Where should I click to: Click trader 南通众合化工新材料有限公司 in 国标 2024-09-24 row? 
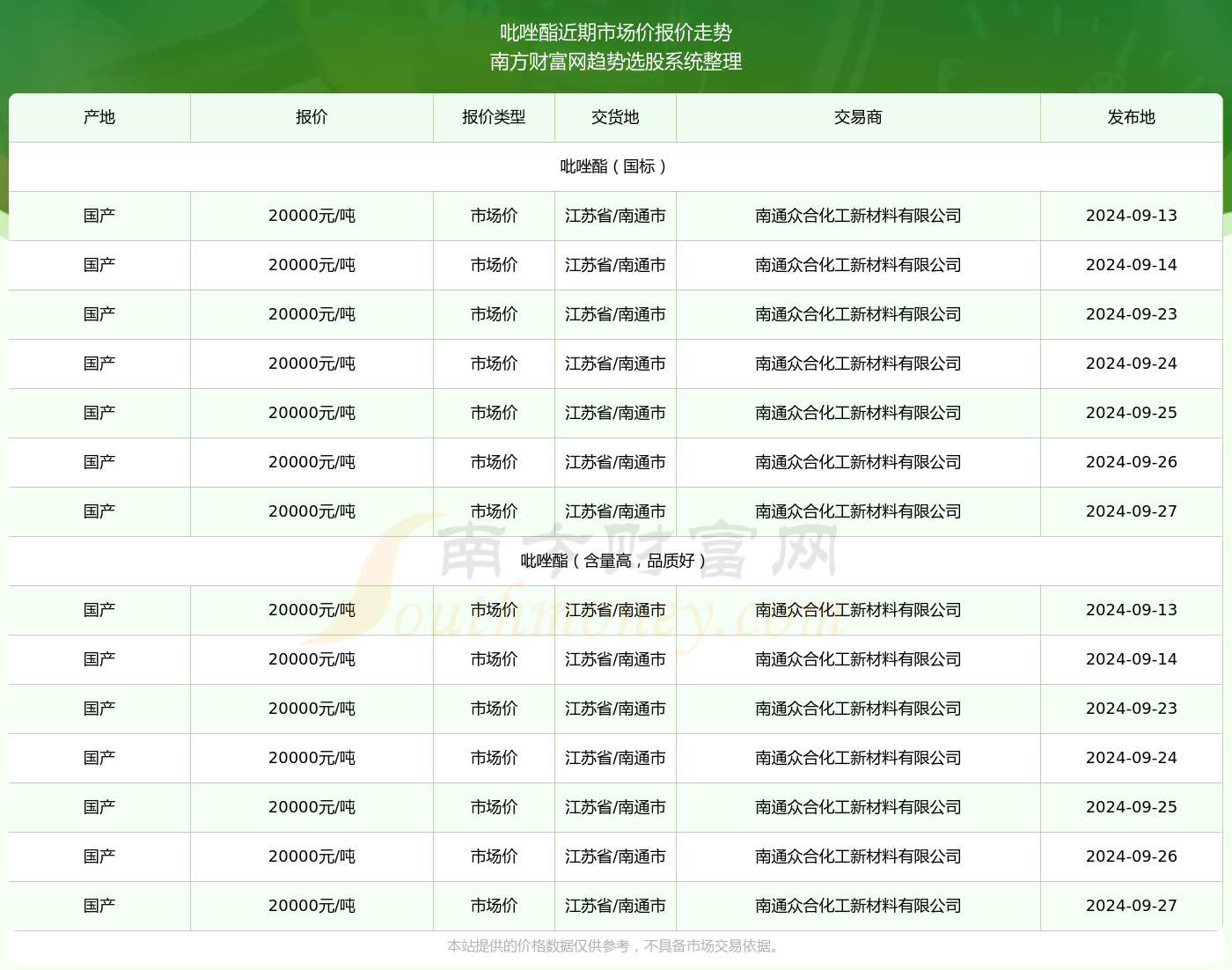858,364
